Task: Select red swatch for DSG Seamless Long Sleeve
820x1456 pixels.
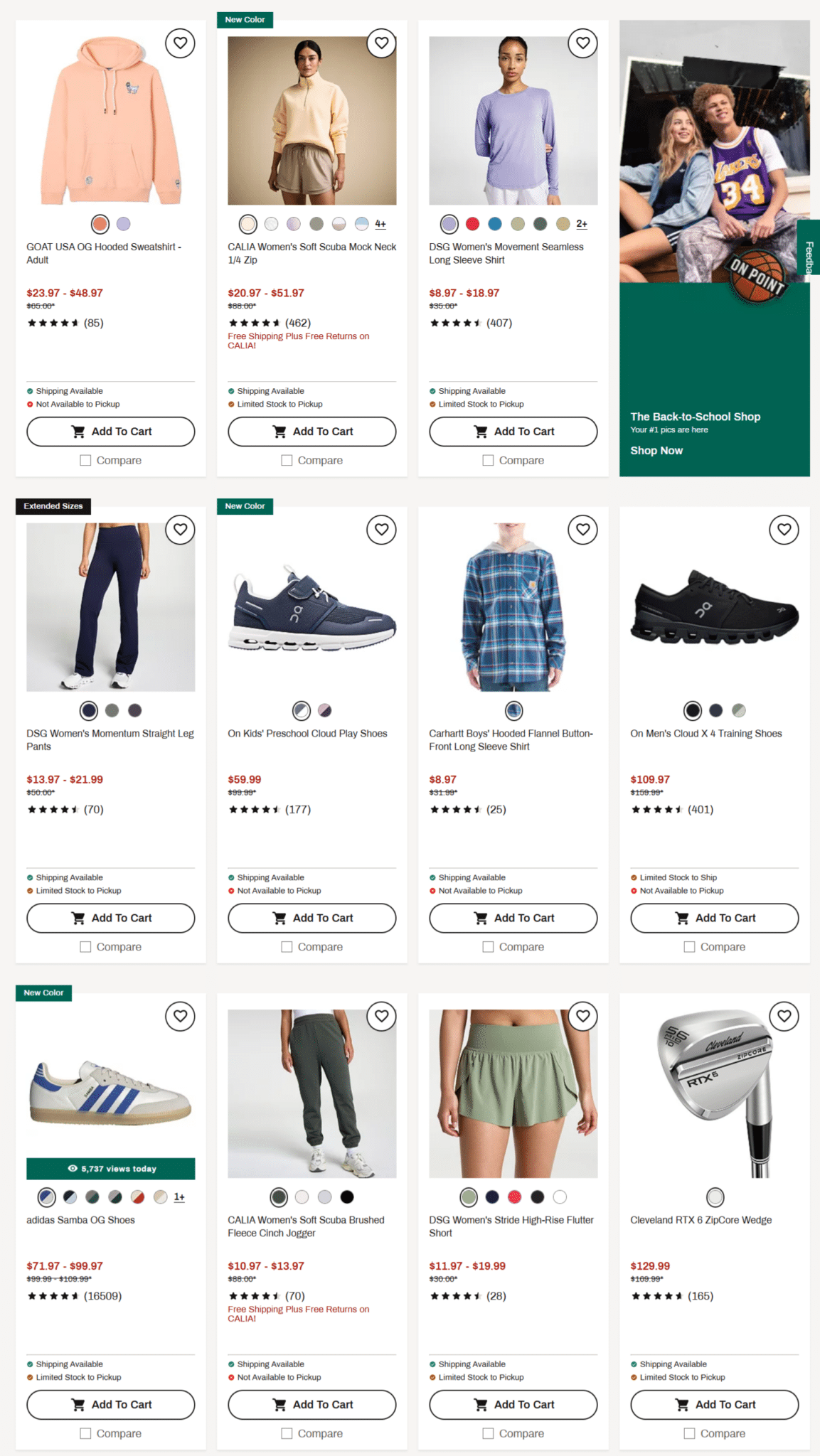Action: [x=472, y=224]
